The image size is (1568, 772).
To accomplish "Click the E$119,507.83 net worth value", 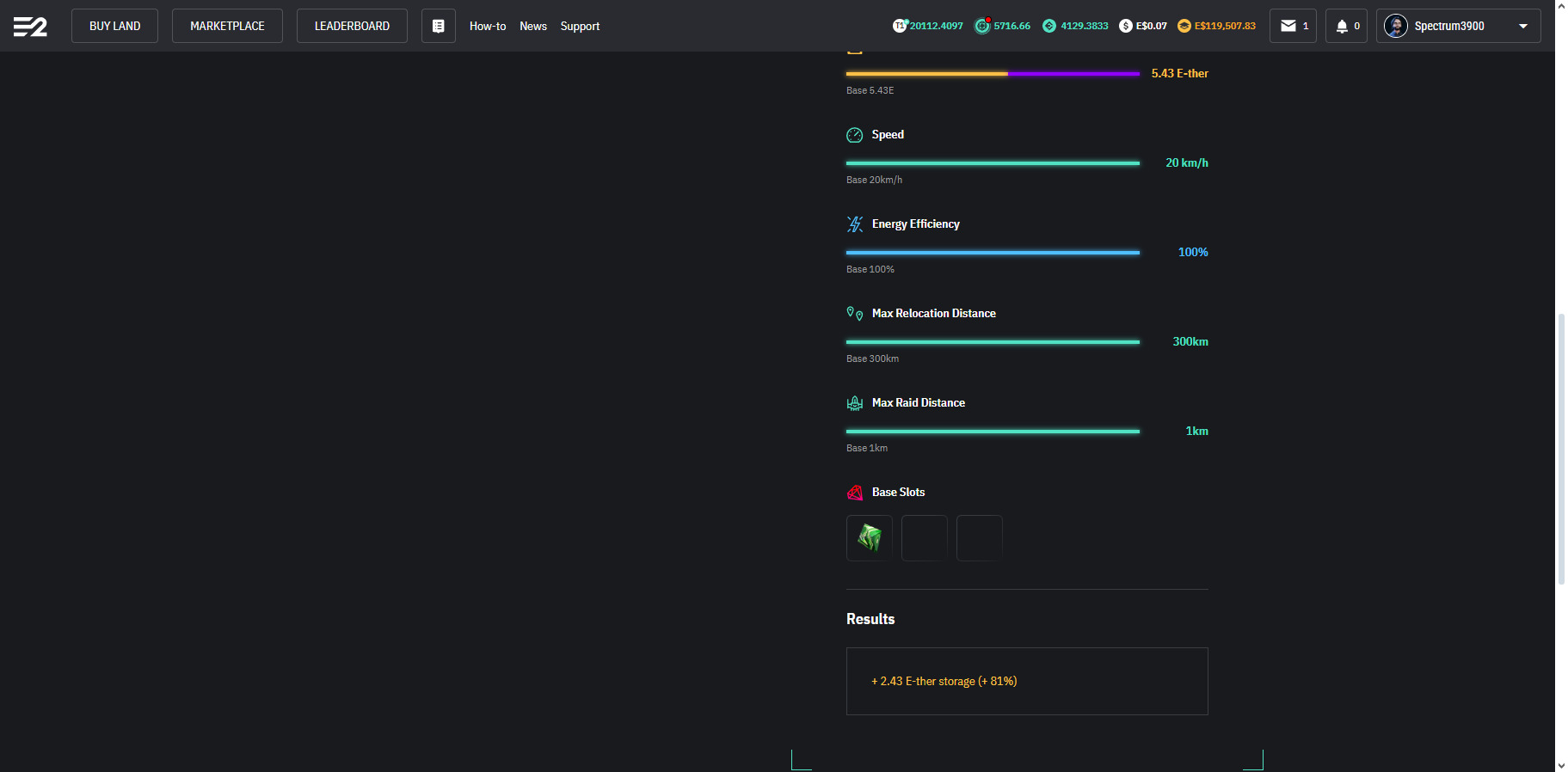I will pos(1225,26).
